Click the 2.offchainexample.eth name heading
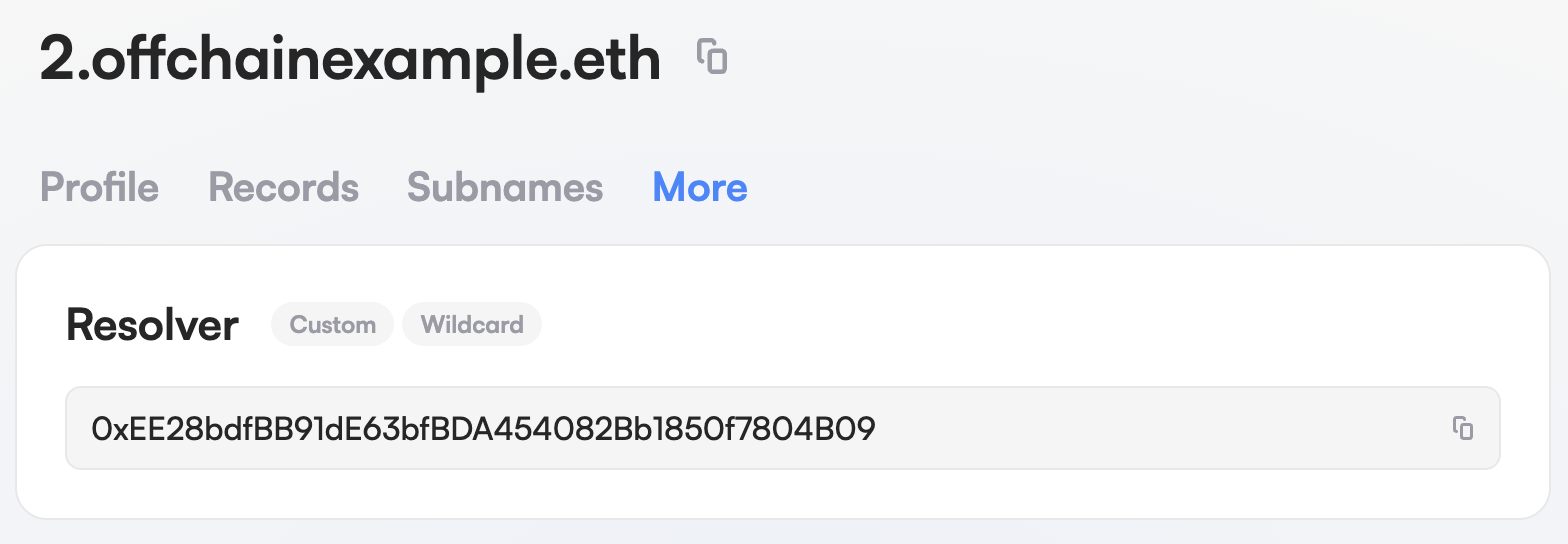This screenshot has height=544, width=1568. pos(350,60)
